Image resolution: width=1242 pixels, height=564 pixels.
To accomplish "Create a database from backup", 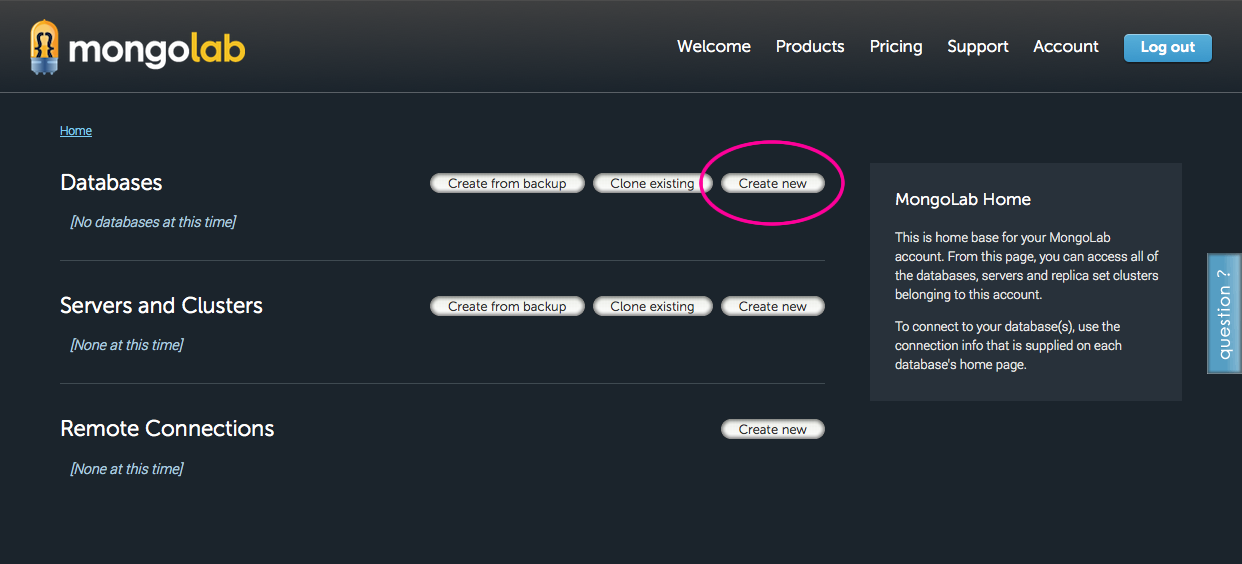I will (507, 184).
